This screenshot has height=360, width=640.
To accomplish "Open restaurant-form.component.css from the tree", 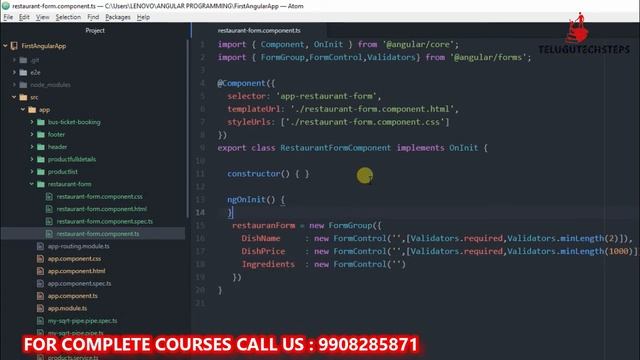I will point(100,197).
